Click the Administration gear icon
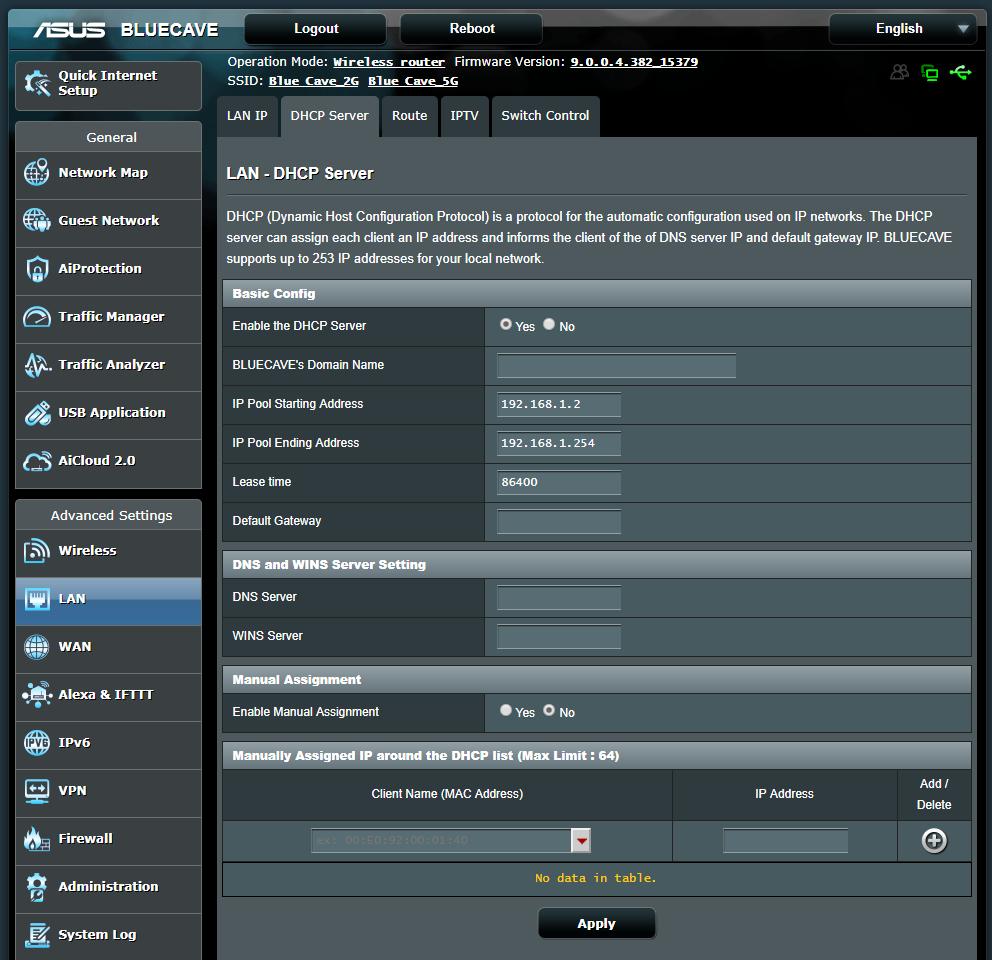This screenshot has width=992, height=960. tap(36, 887)
